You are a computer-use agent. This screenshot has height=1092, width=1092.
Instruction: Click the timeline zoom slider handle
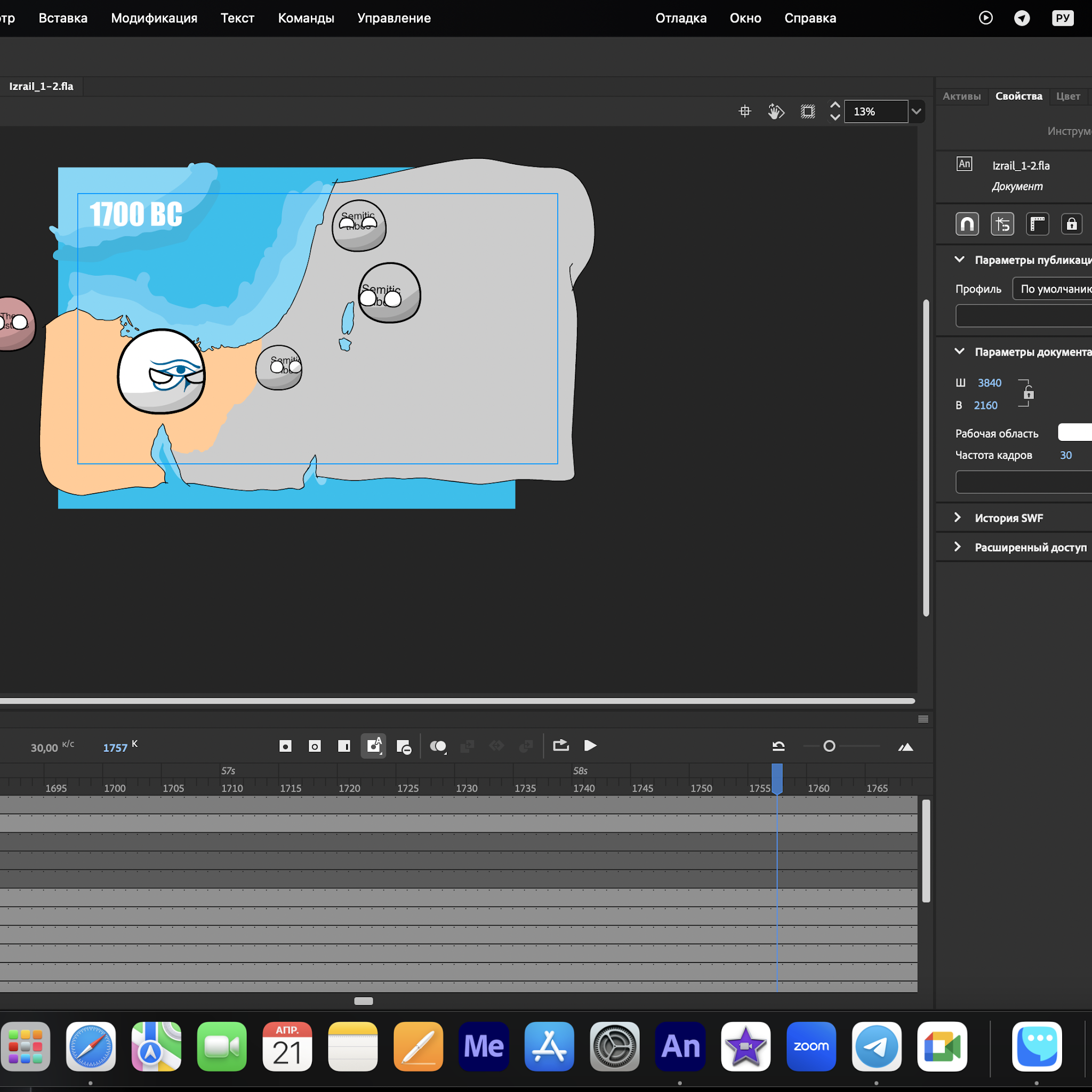point(829,746)
